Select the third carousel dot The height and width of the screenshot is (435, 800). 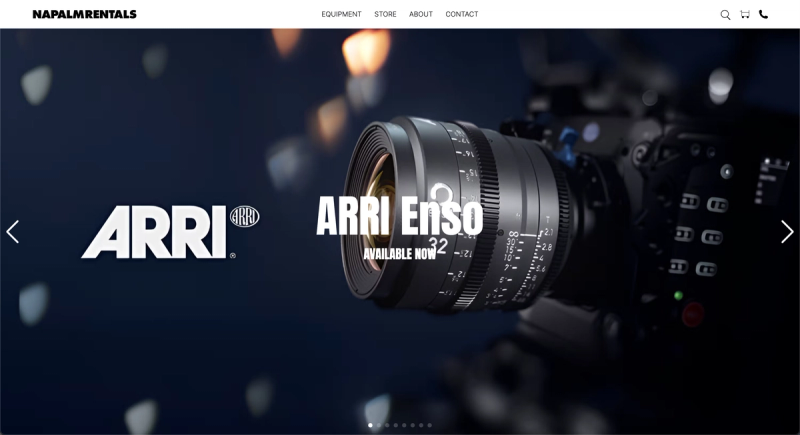pos(387,425)
